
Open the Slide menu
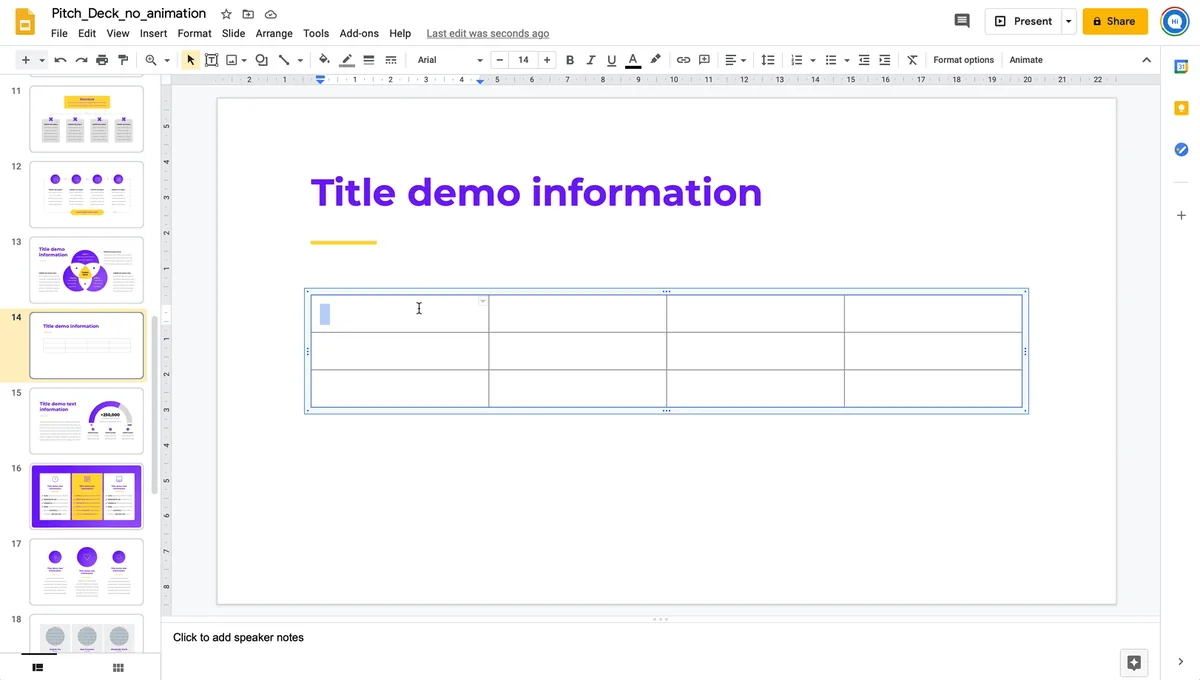pos(233,33)
